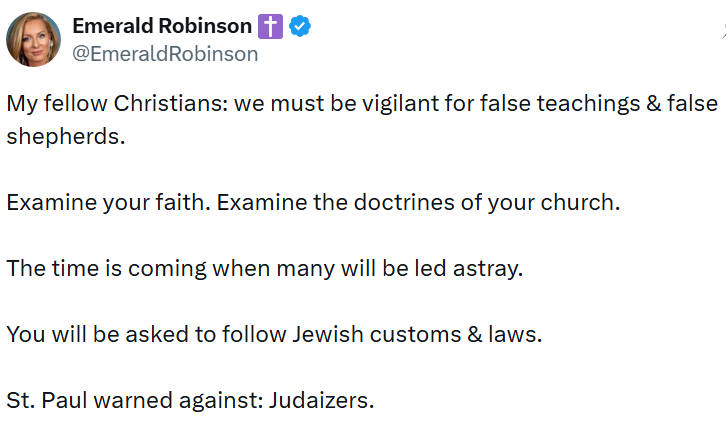
Task: Click the word 'Christians:' in the first line
Action: 162,104
